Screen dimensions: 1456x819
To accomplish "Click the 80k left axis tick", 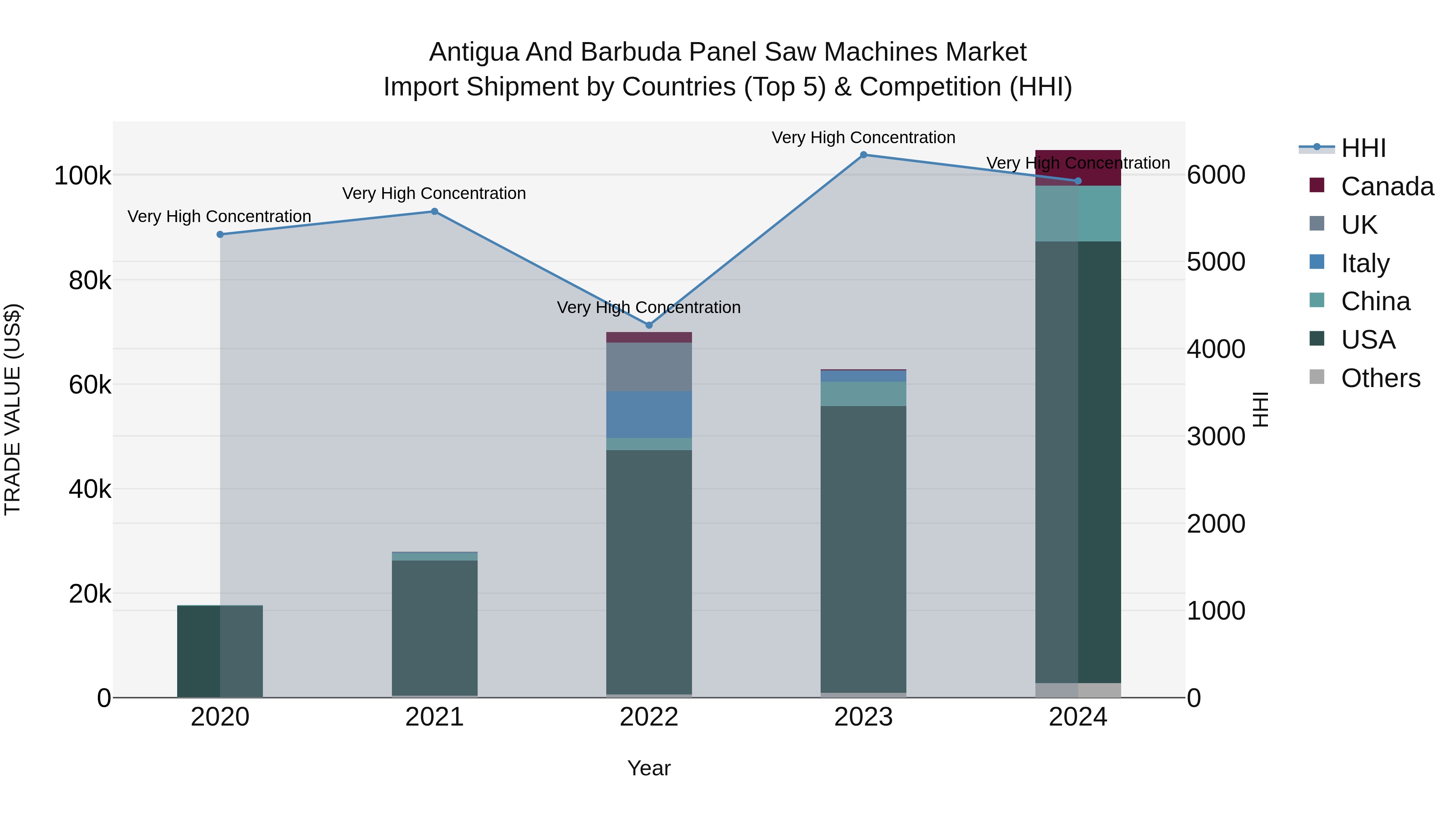I will [90, 280].
